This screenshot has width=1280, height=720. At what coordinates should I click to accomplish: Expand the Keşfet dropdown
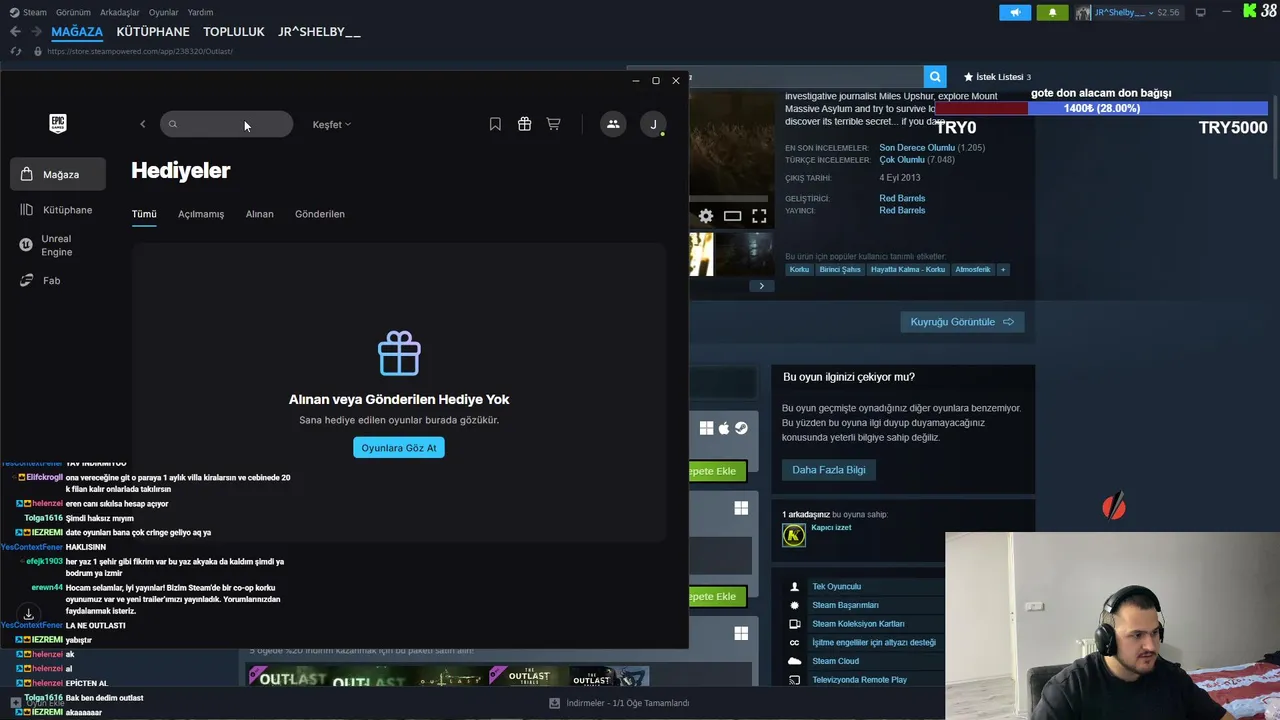click(x=331, y=125)
